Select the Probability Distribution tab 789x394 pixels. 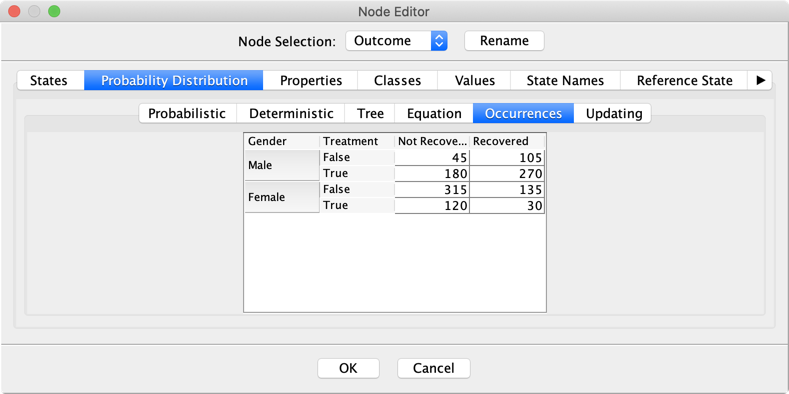(174, 81)
